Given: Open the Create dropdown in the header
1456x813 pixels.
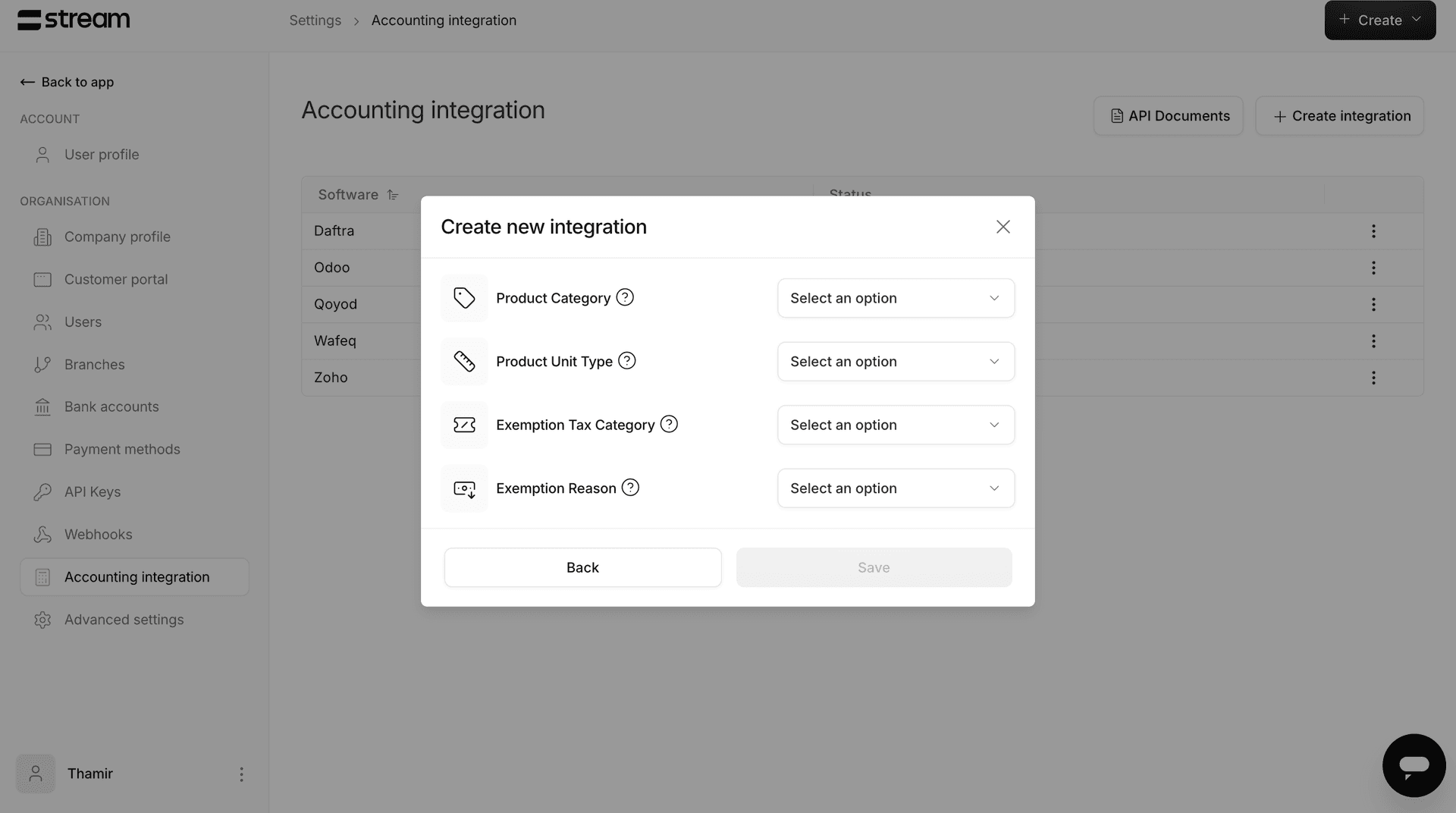Looking at the screenshot, I should point(1379,20).
